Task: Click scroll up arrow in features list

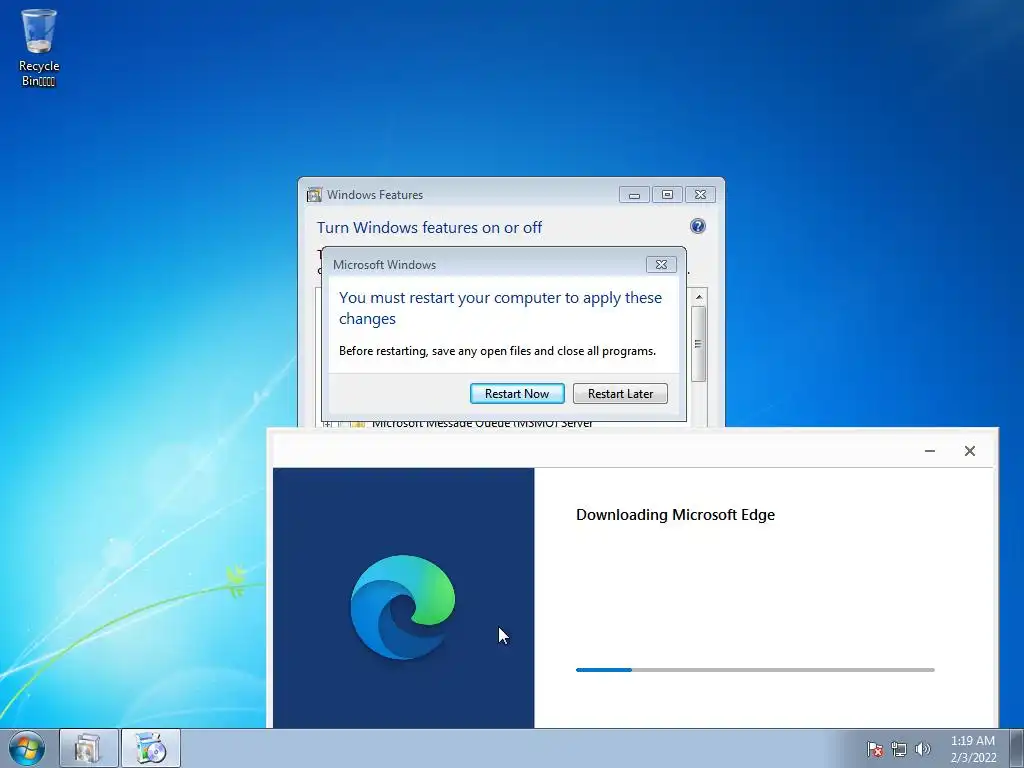Action: pyautogui.click(x=699, y=297)
